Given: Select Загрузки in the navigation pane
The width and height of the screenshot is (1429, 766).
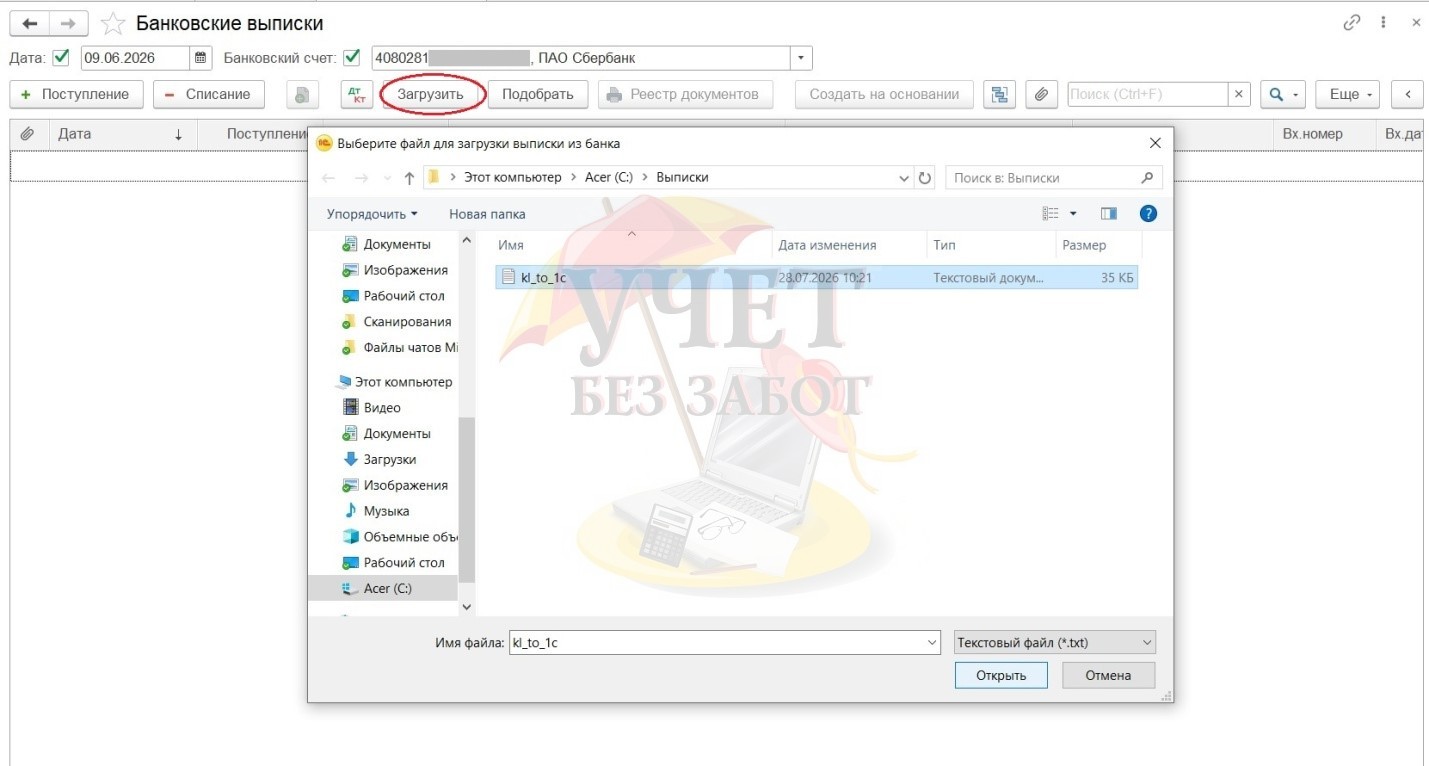Looking at the screenshot, I should [x=390, y=459].
